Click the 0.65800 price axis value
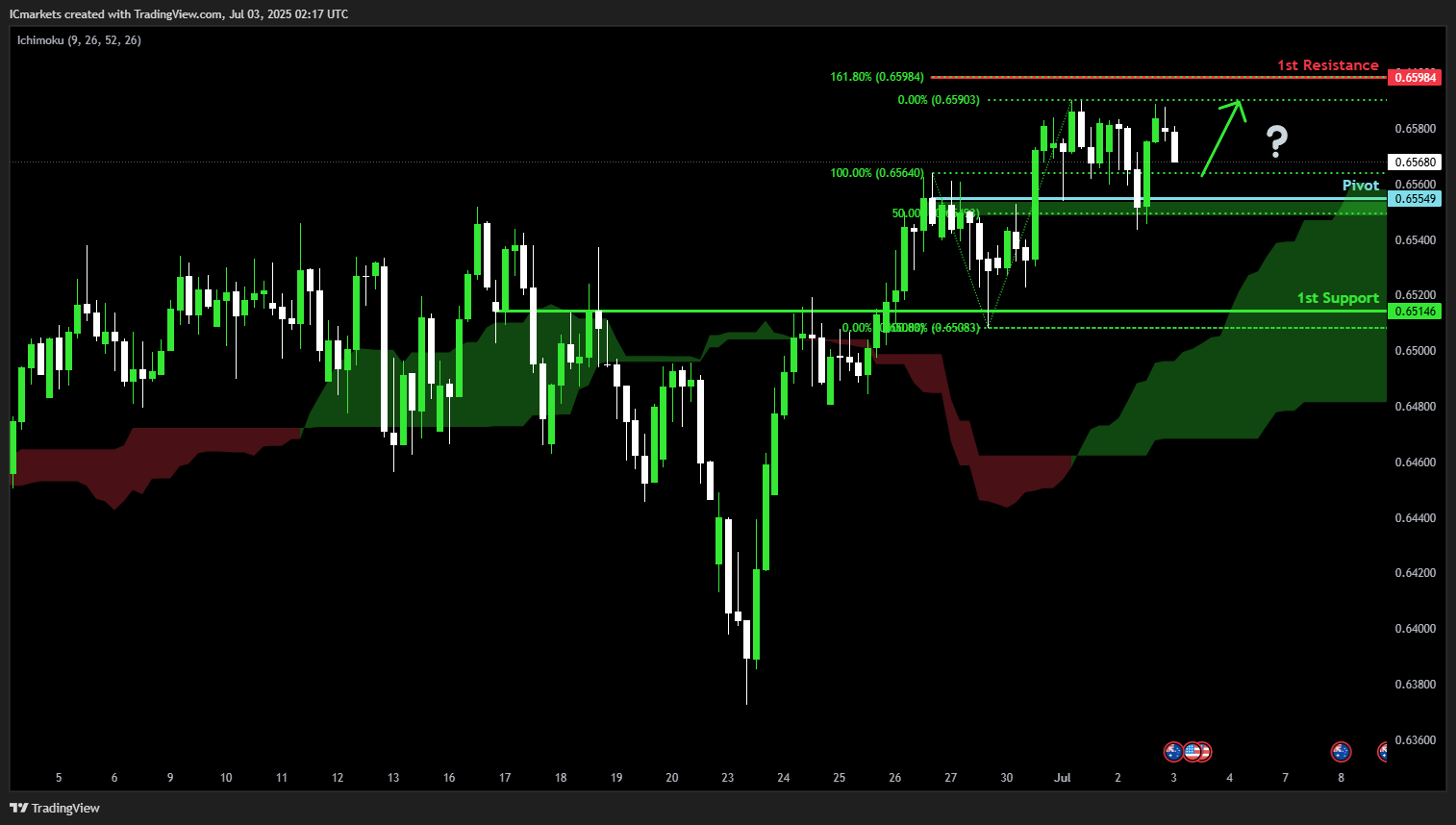Screen dimensions: 1456x825 tap(1416, 129)
